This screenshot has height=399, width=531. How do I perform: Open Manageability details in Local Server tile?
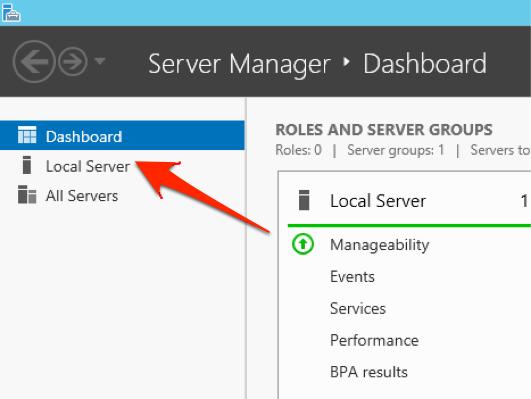[x=380, y=245]
